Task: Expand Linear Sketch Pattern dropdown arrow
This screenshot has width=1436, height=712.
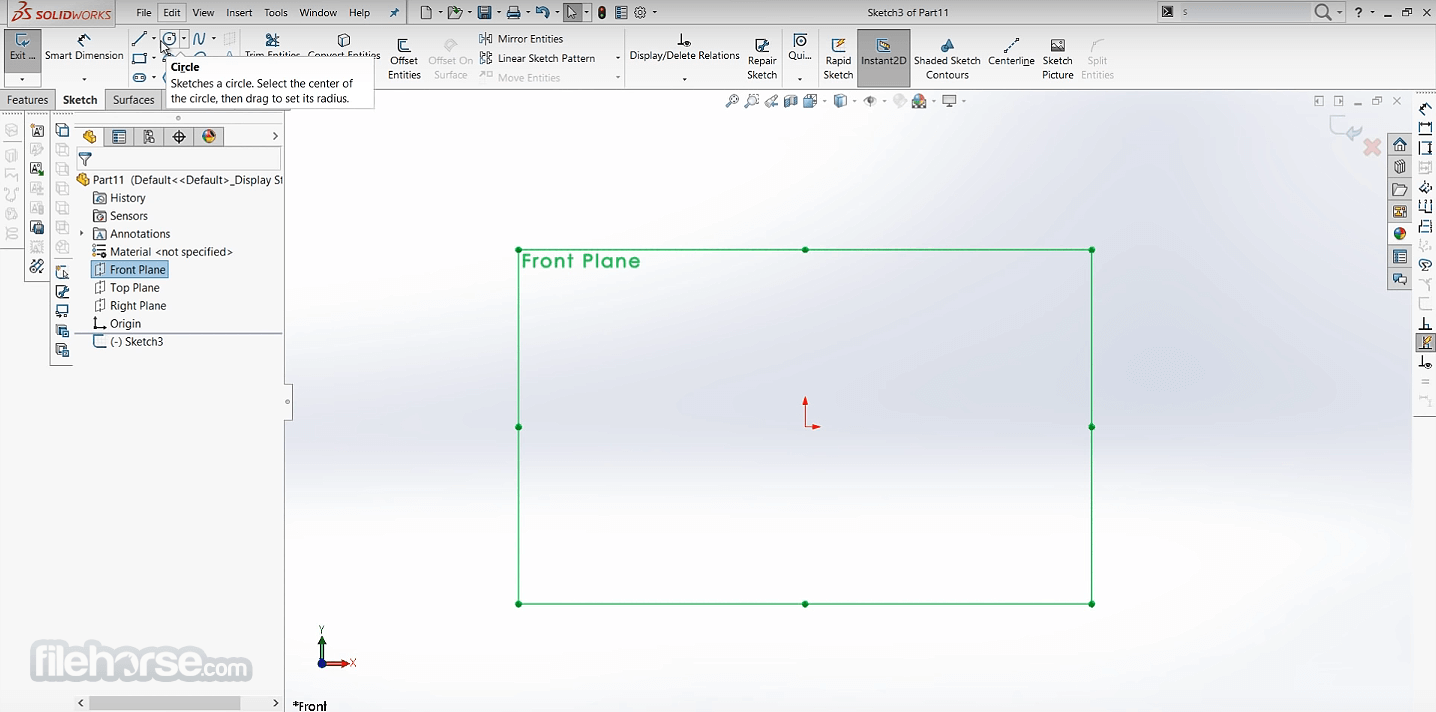Action: (617, 58)
